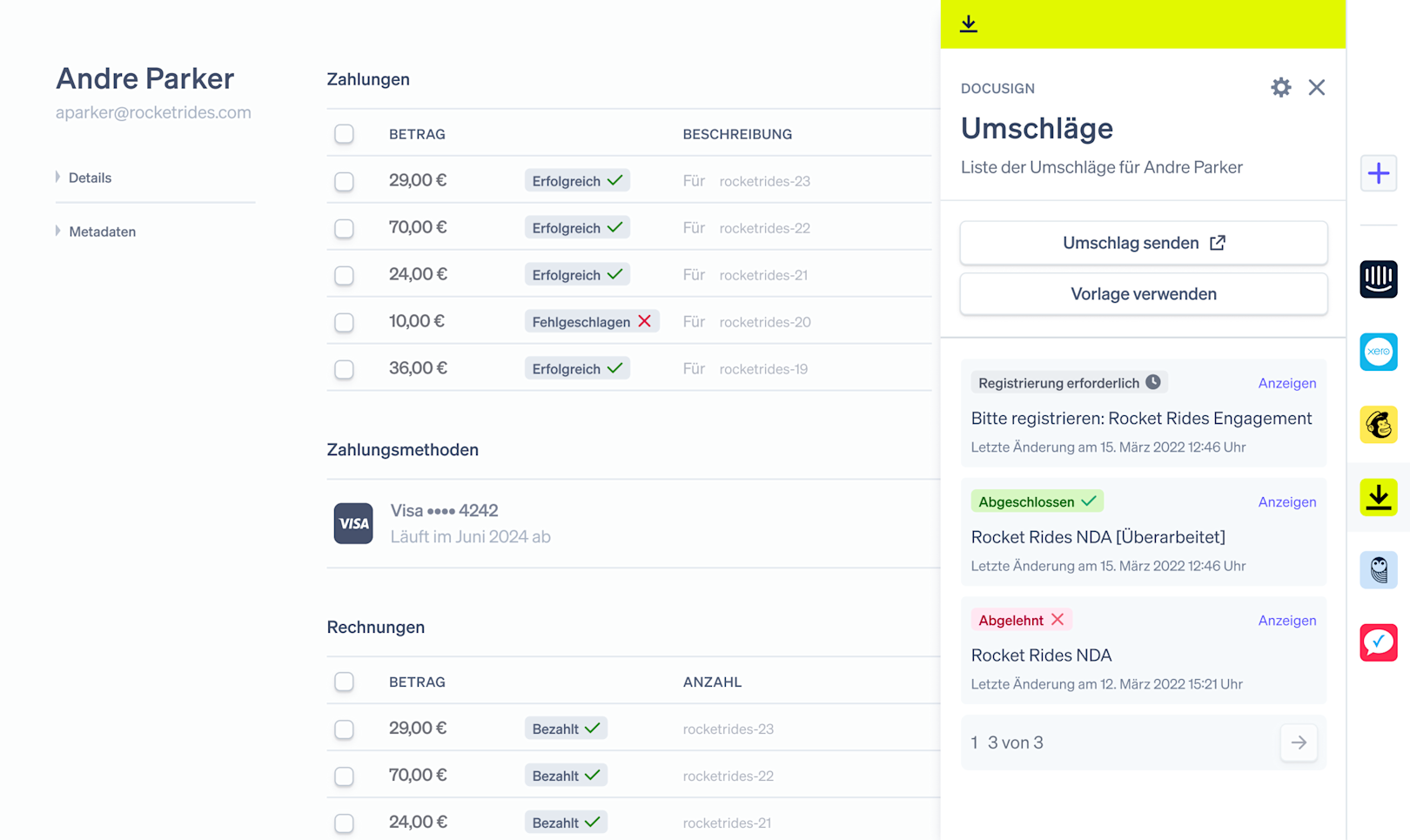Click the 10,00 € payment amount
Viewport: 1410px width, 840px height.
[x=417, y=321]
